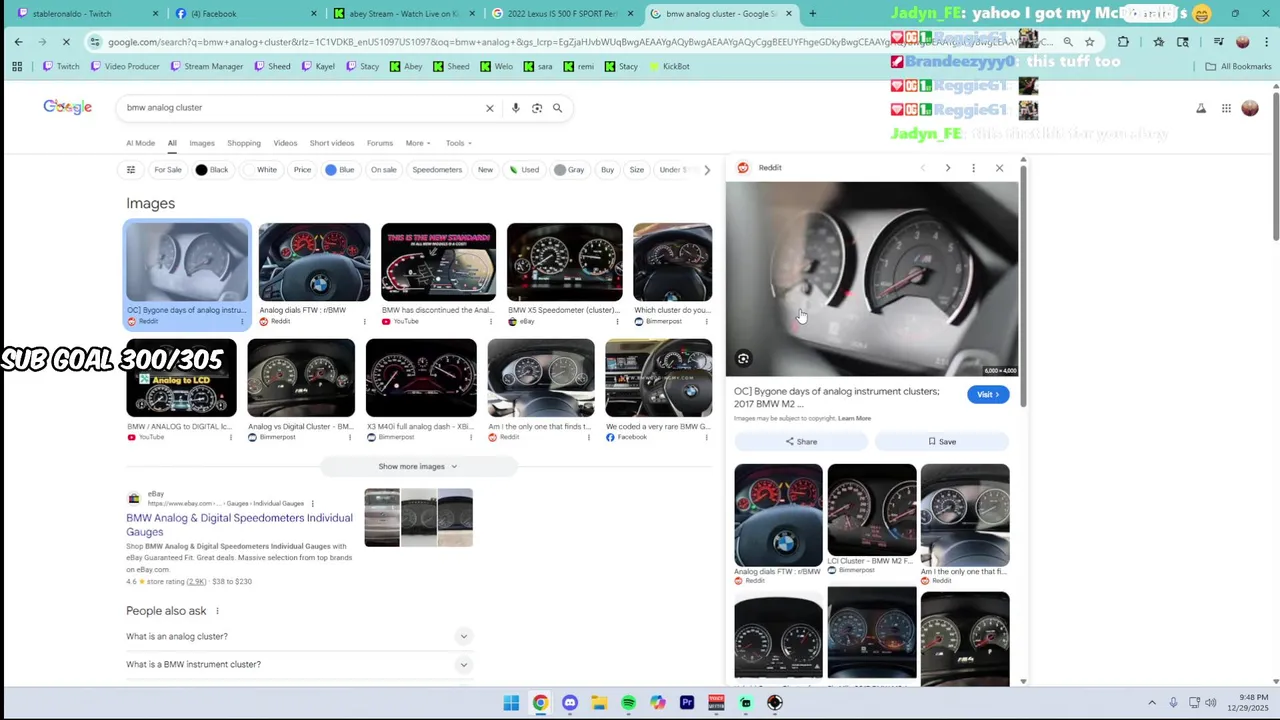
Task: Open search by image camera icon
Action: pyautogui.click(x=537, y=108)
